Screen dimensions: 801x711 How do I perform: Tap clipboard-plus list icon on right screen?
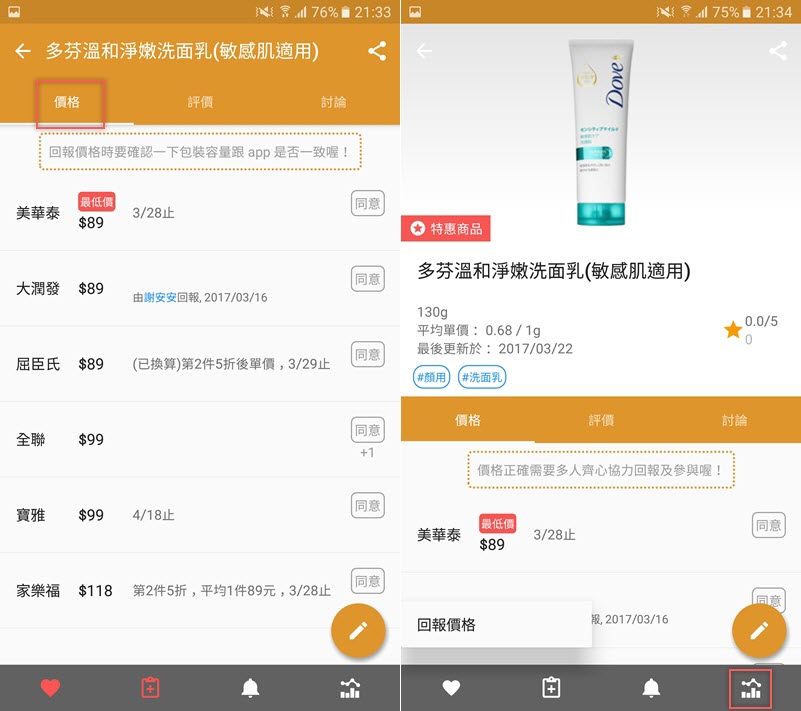tap(551, 688)
